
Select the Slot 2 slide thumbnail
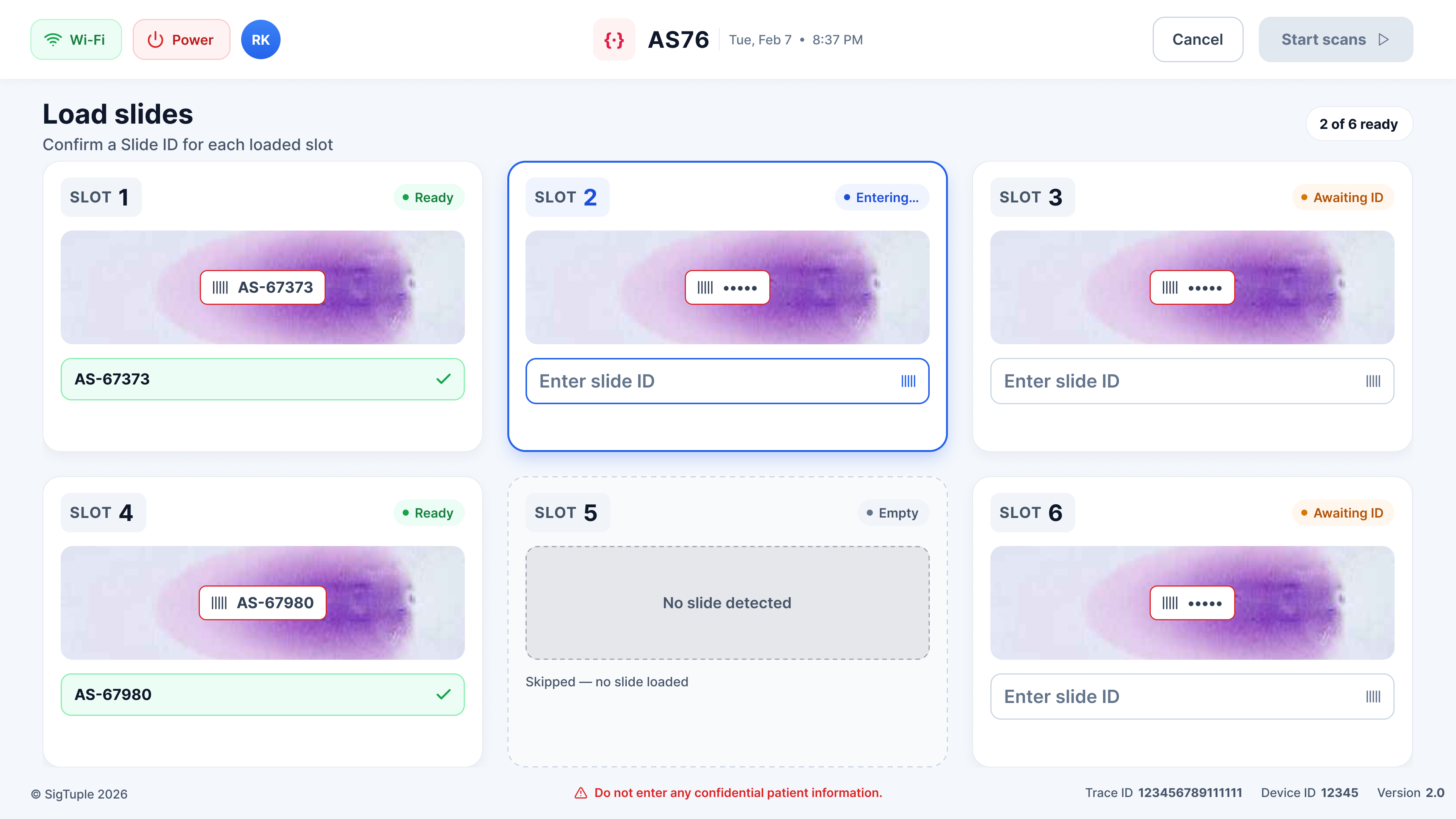click(x=728, y=287)
